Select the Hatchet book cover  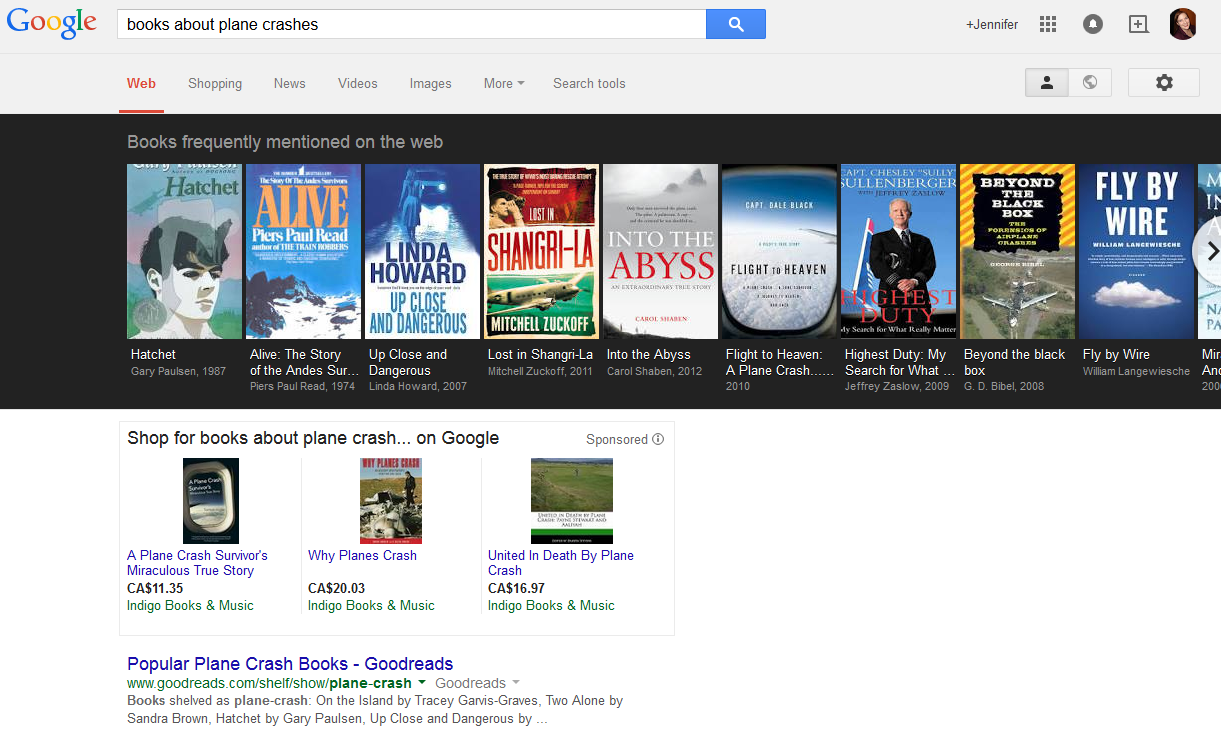(x=184, y=251)
